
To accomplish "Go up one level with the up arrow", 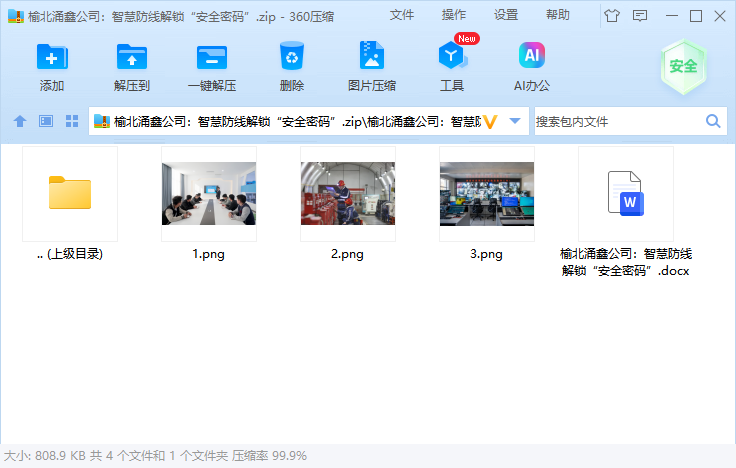I will [x=20, y=121].
